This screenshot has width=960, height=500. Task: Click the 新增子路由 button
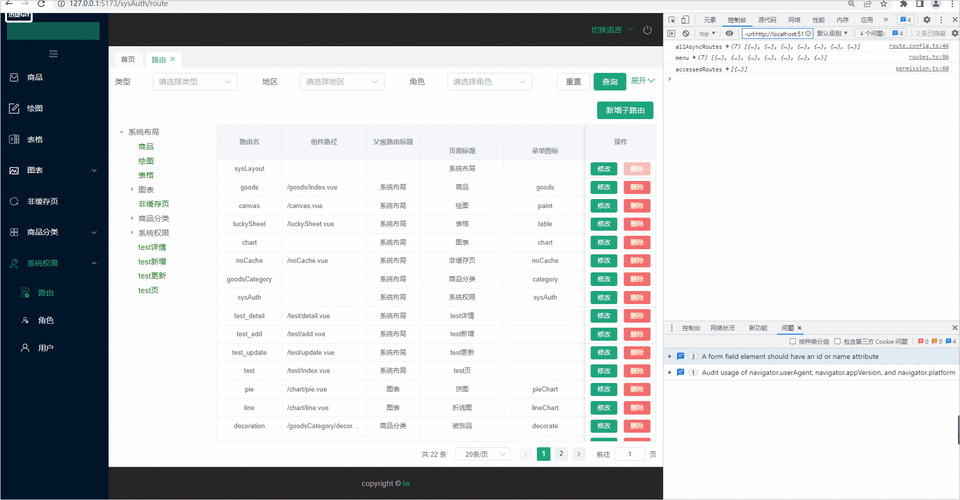click(625, 110)
